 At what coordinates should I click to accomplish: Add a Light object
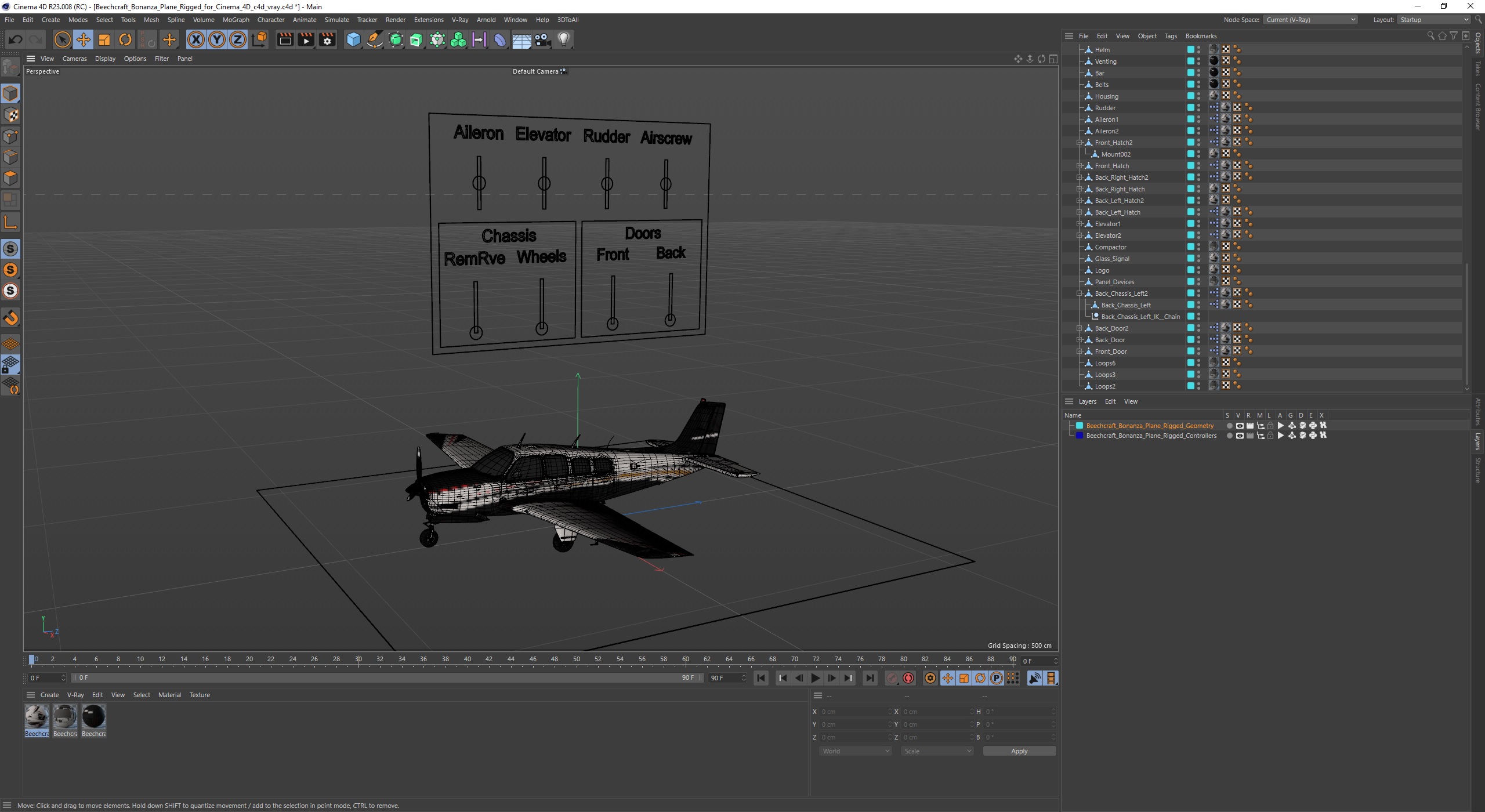pos(564,39)
